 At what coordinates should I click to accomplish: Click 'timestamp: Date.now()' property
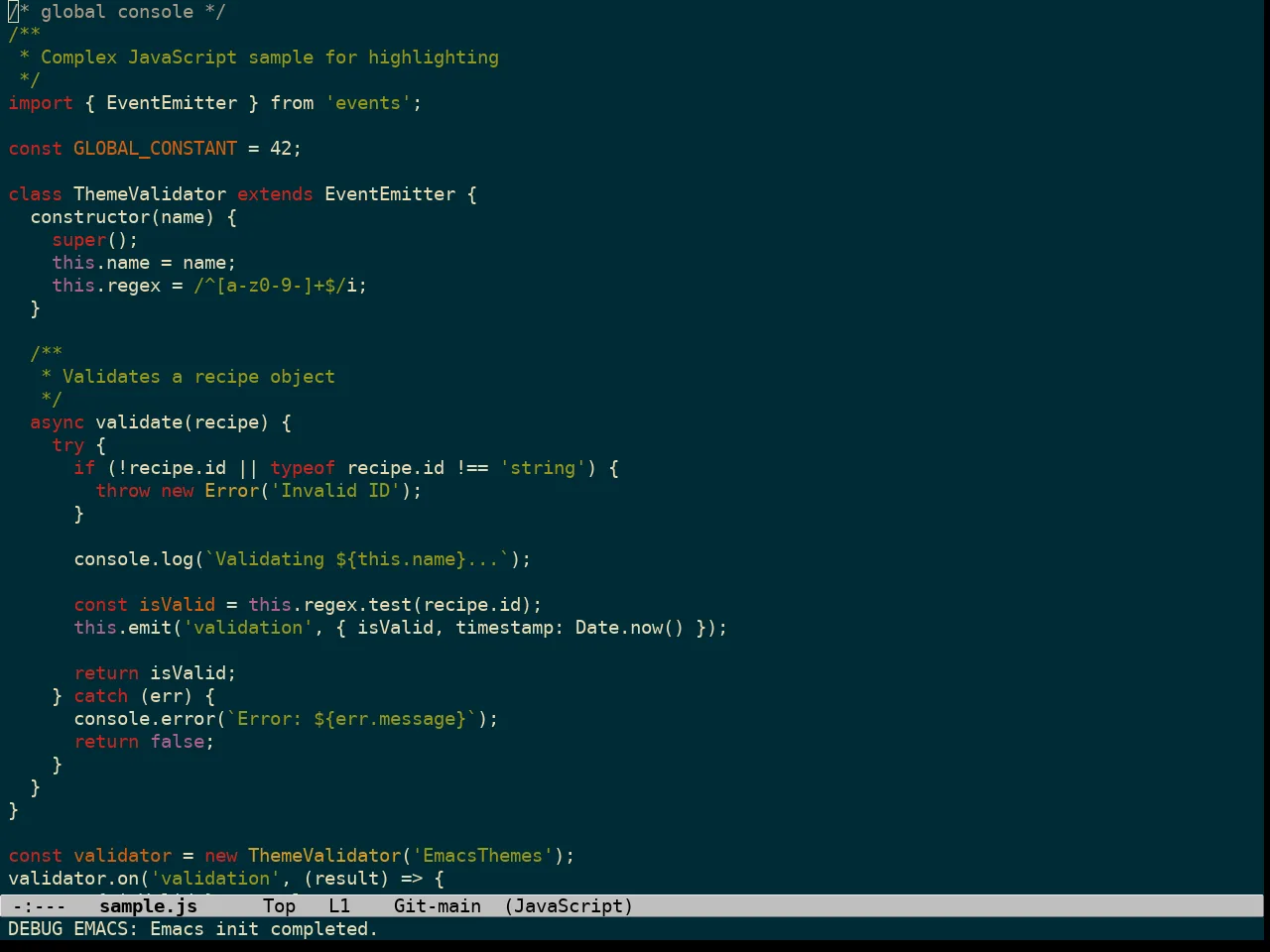pyautogui.click(x=571, y=628)
